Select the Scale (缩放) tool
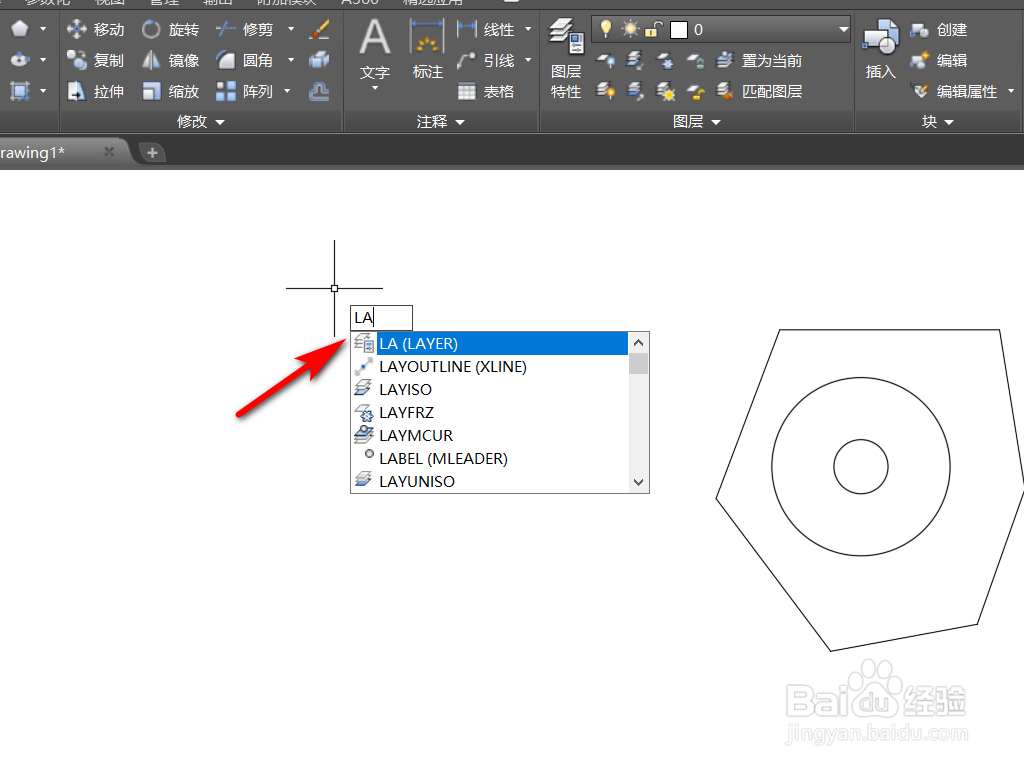The height and width of the screenshot is (768, 1024). (170, 91)
